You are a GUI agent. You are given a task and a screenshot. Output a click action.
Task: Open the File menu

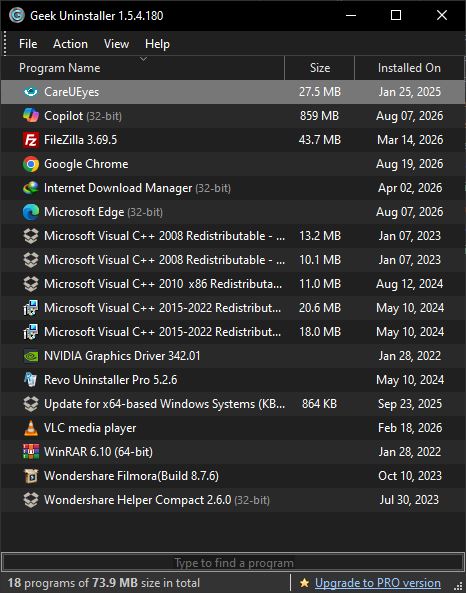pyautogui.click(x=28, y=44)
